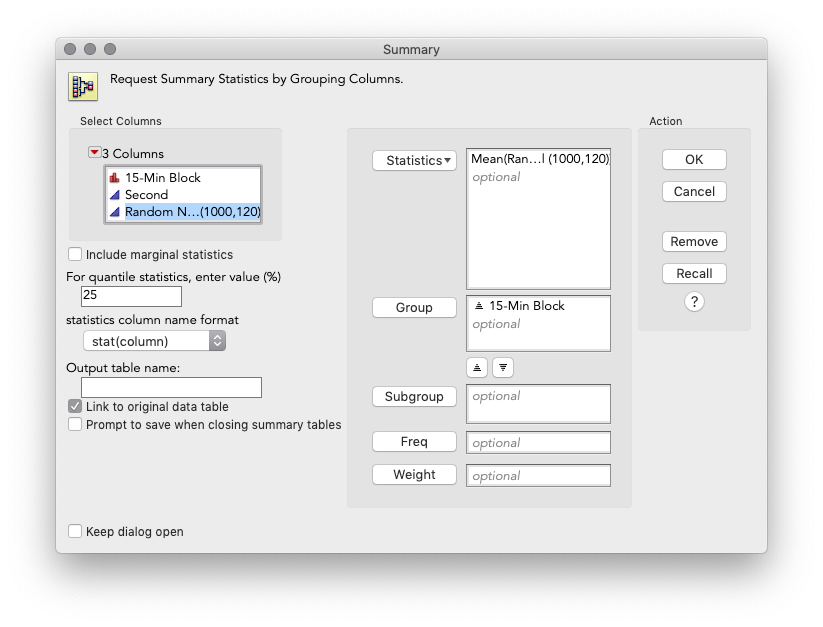Click the ascending sort icon beside 15-Min Block

tap(479, 306)
